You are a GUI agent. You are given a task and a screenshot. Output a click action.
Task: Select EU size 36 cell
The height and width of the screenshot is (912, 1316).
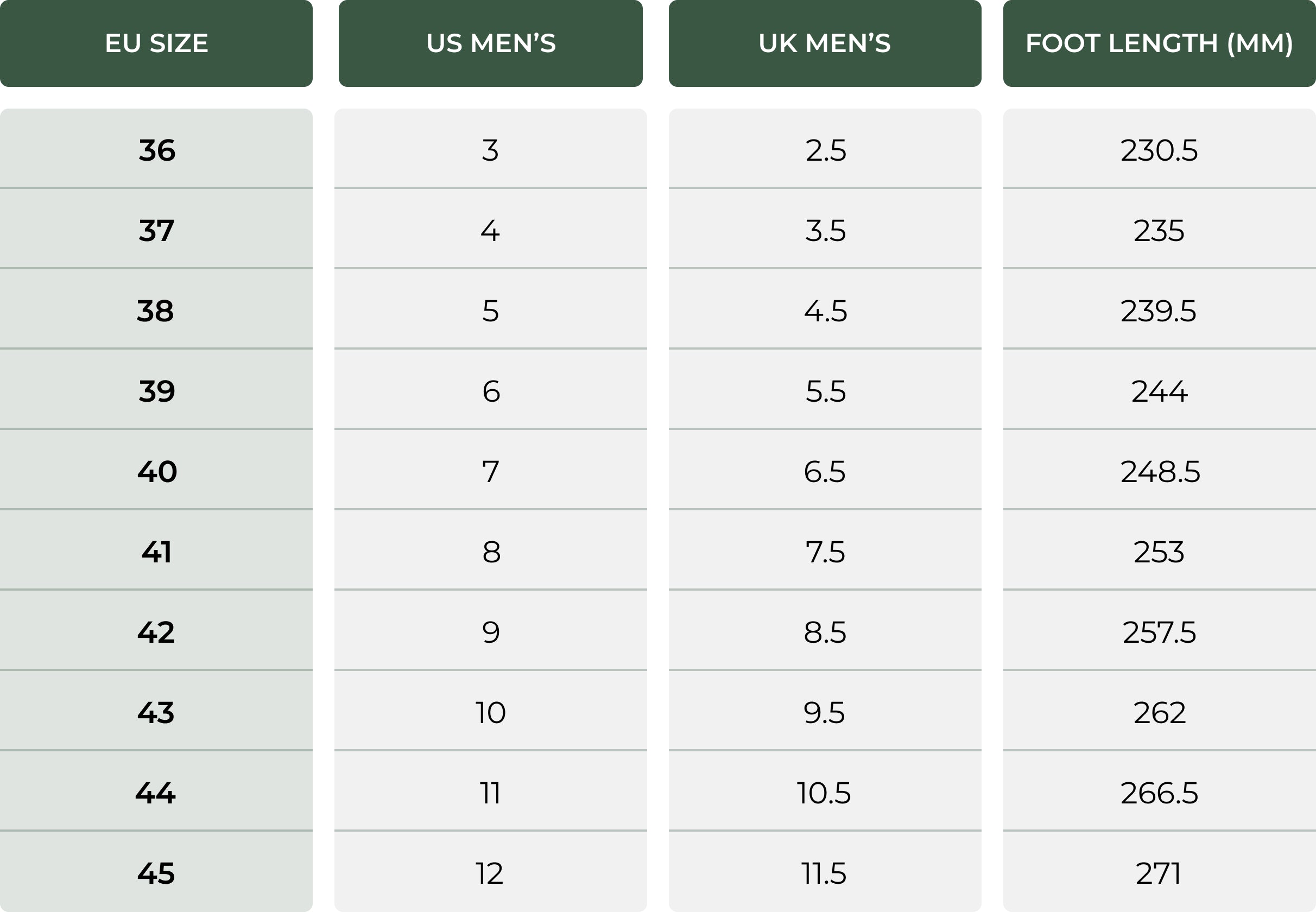pyautogui.click(x=156, y=148)
